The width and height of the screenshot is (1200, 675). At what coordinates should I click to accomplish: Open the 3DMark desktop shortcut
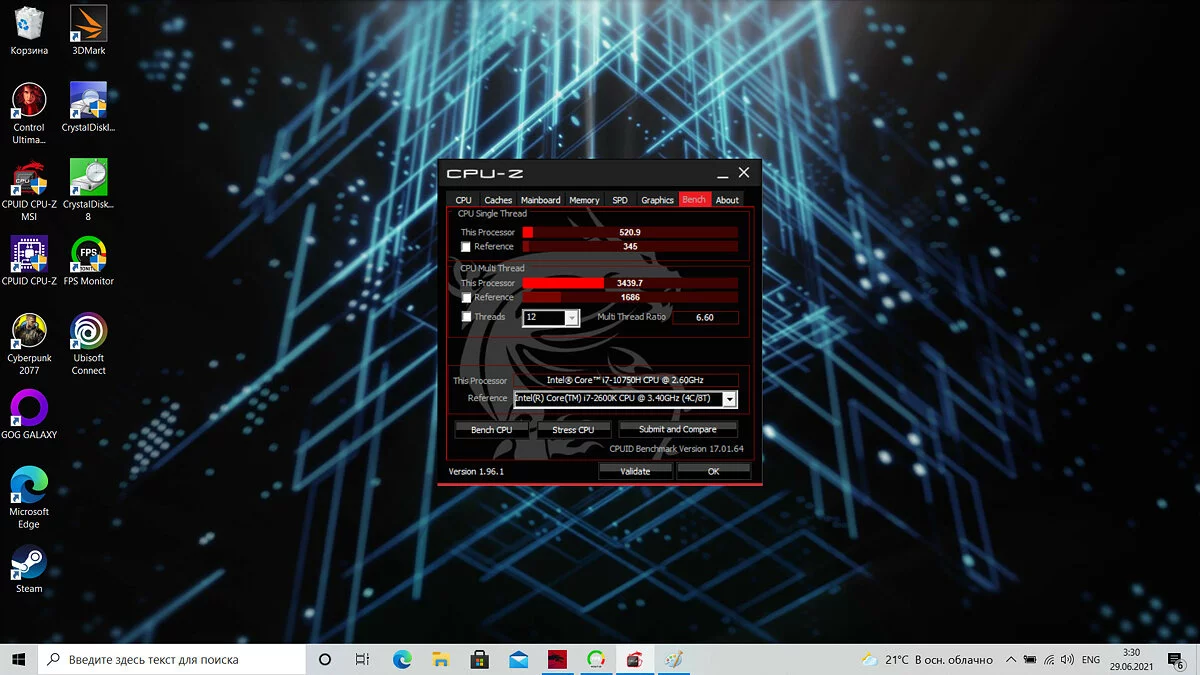88,24
